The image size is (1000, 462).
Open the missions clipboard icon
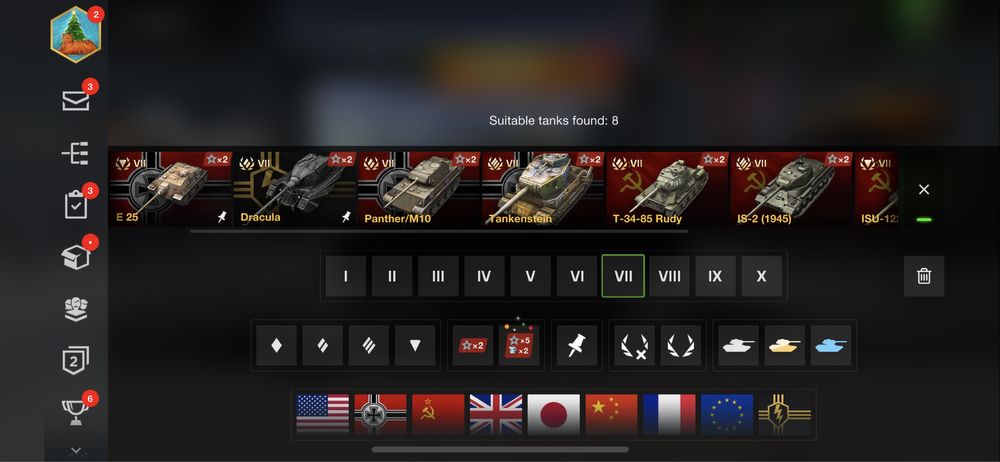click(76, 205)
